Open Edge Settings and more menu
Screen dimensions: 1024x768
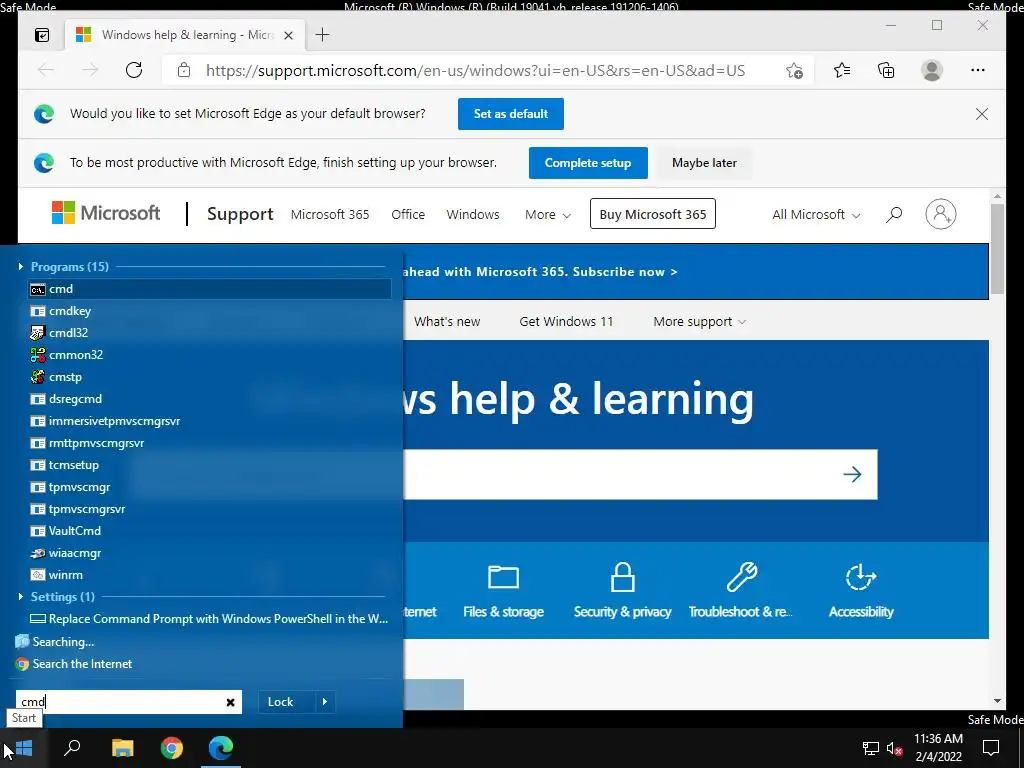tap(978, 70)
